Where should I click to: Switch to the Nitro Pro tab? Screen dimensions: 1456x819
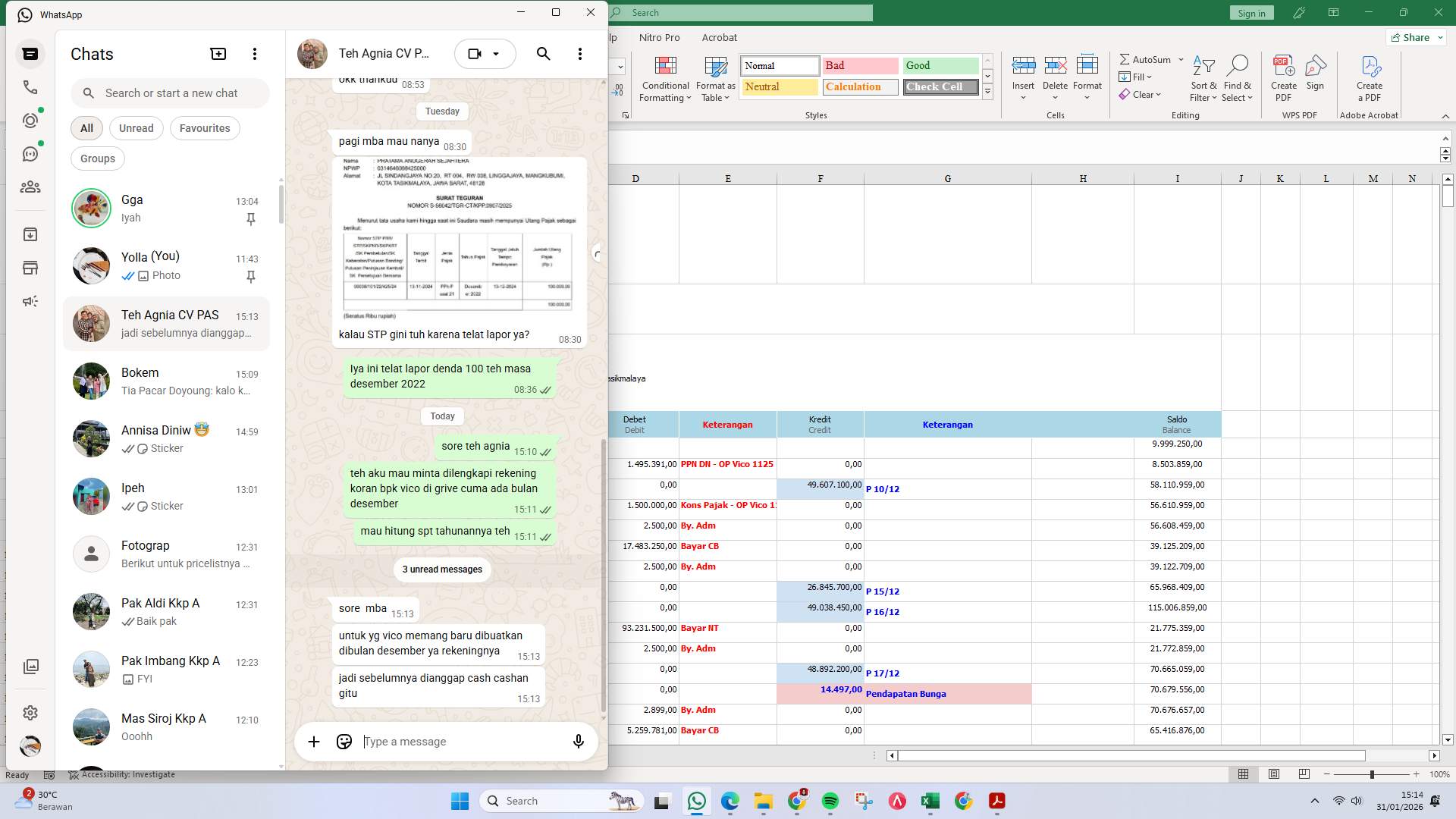pos(659,37)
